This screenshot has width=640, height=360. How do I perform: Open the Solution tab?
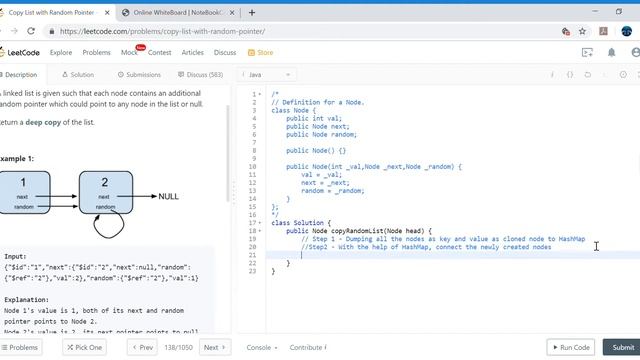[x=78, y=75]
